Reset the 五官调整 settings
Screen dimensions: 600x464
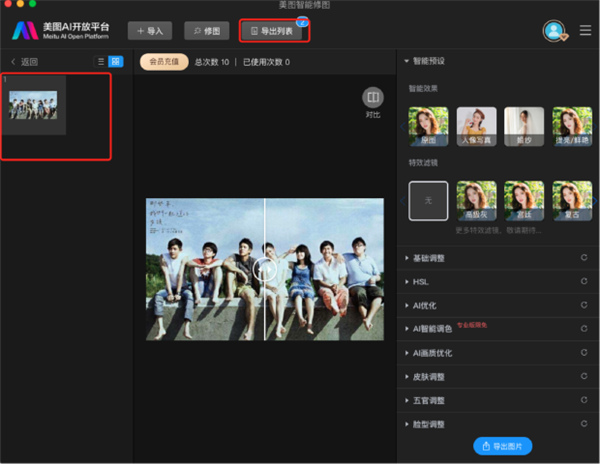[x=584, y=400]
